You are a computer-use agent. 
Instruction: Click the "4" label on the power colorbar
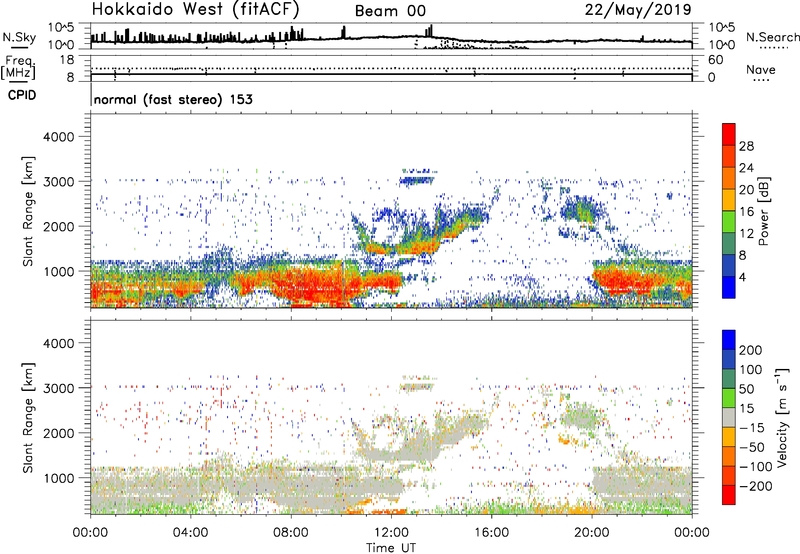click(x=742, y=277)
